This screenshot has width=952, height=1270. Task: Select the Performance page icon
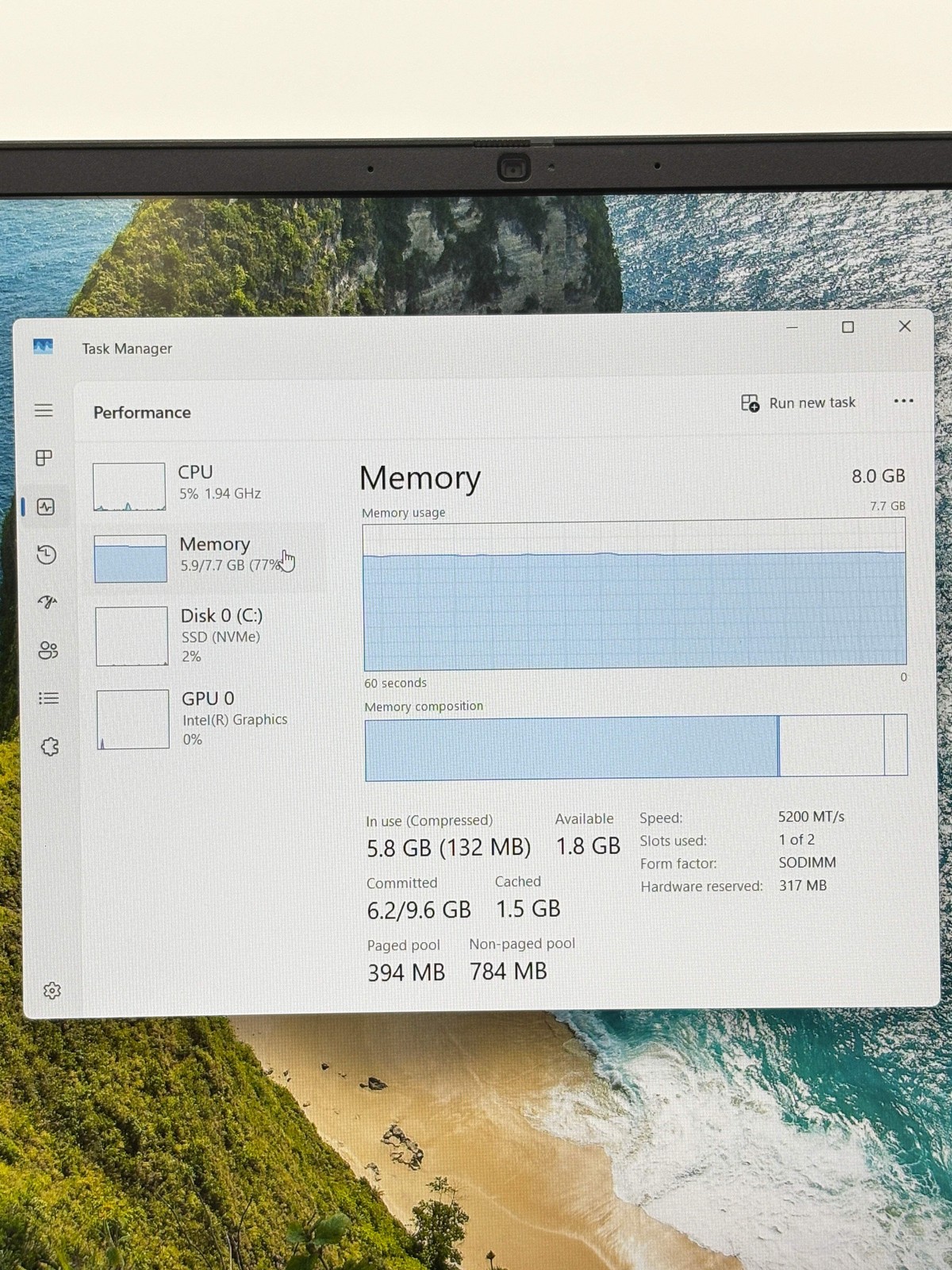tap(46, 506)
